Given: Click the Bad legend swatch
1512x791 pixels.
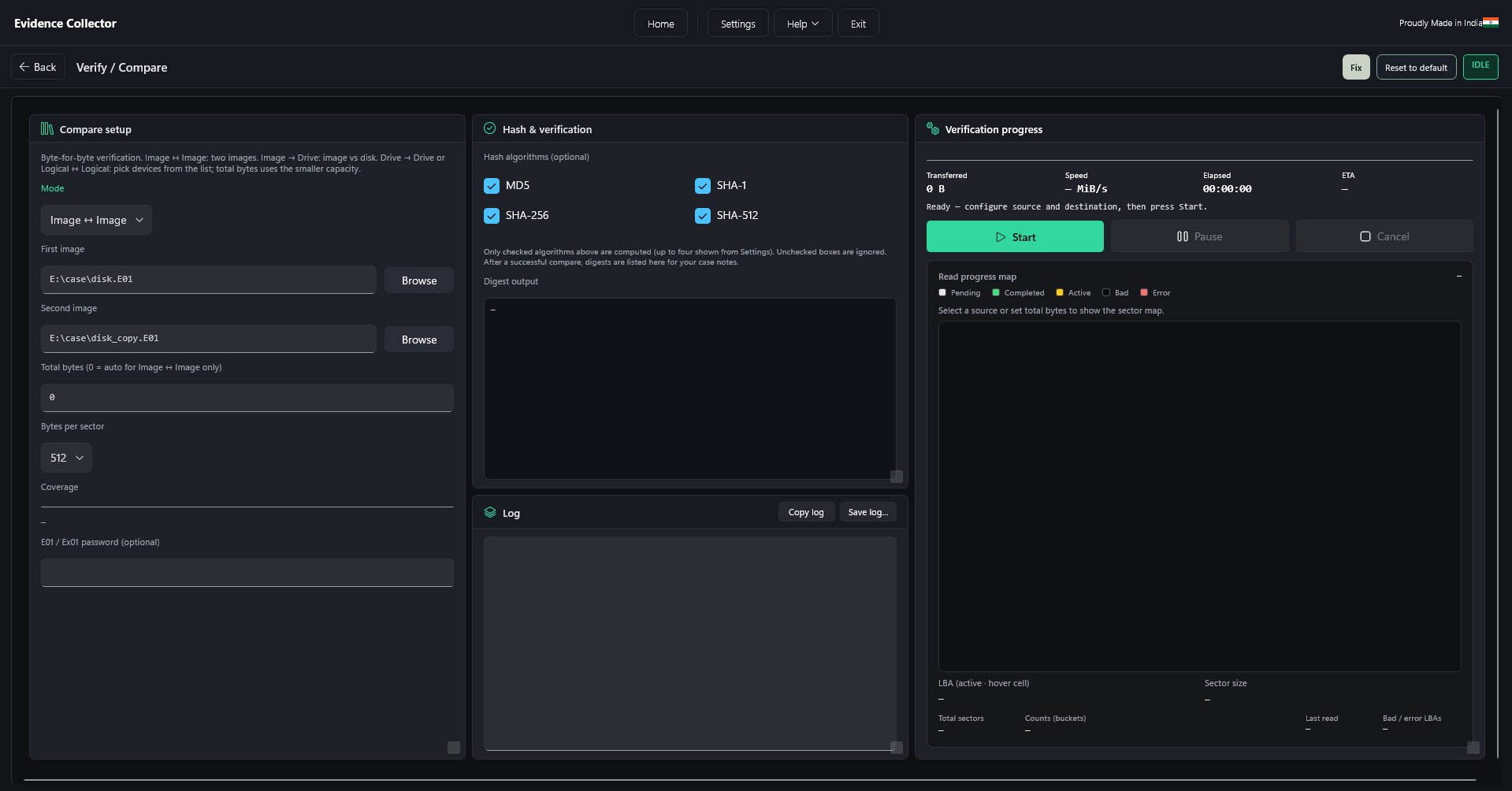Looking at the screenshot, I should [x=1106, y=292].
